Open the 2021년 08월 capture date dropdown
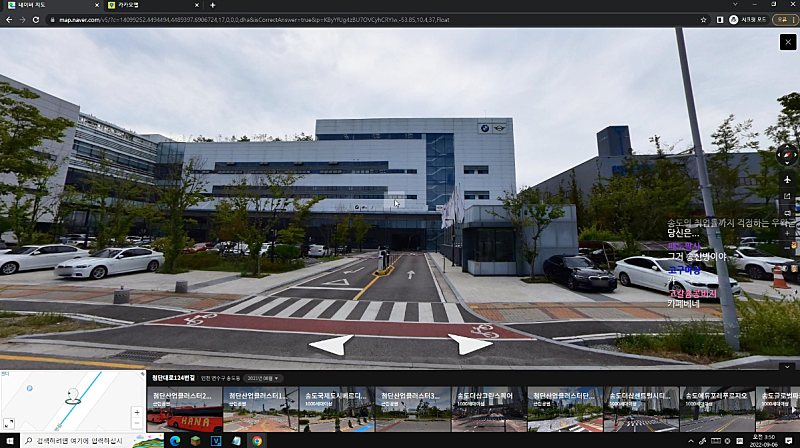The image size is (800, 448). click(263, 378)
